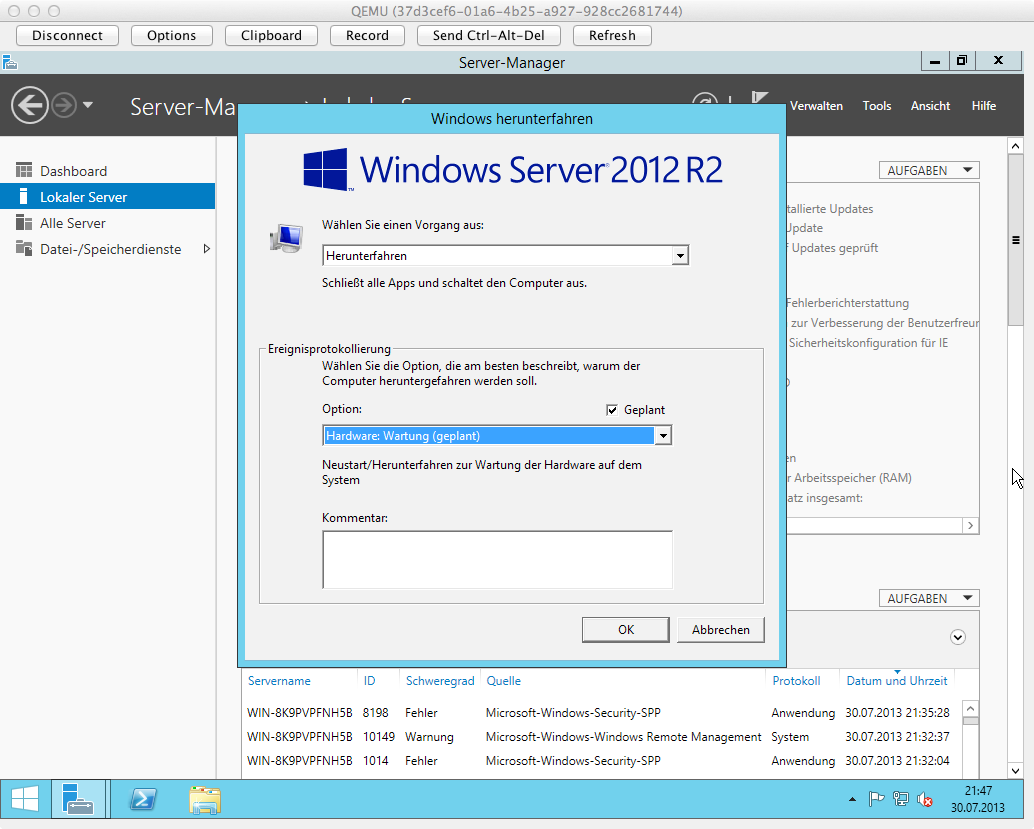Click the forward arrow in Server-Manager
Image resolution: width=1034 pixels, height=829 pixels.
(x=64, y=106)
